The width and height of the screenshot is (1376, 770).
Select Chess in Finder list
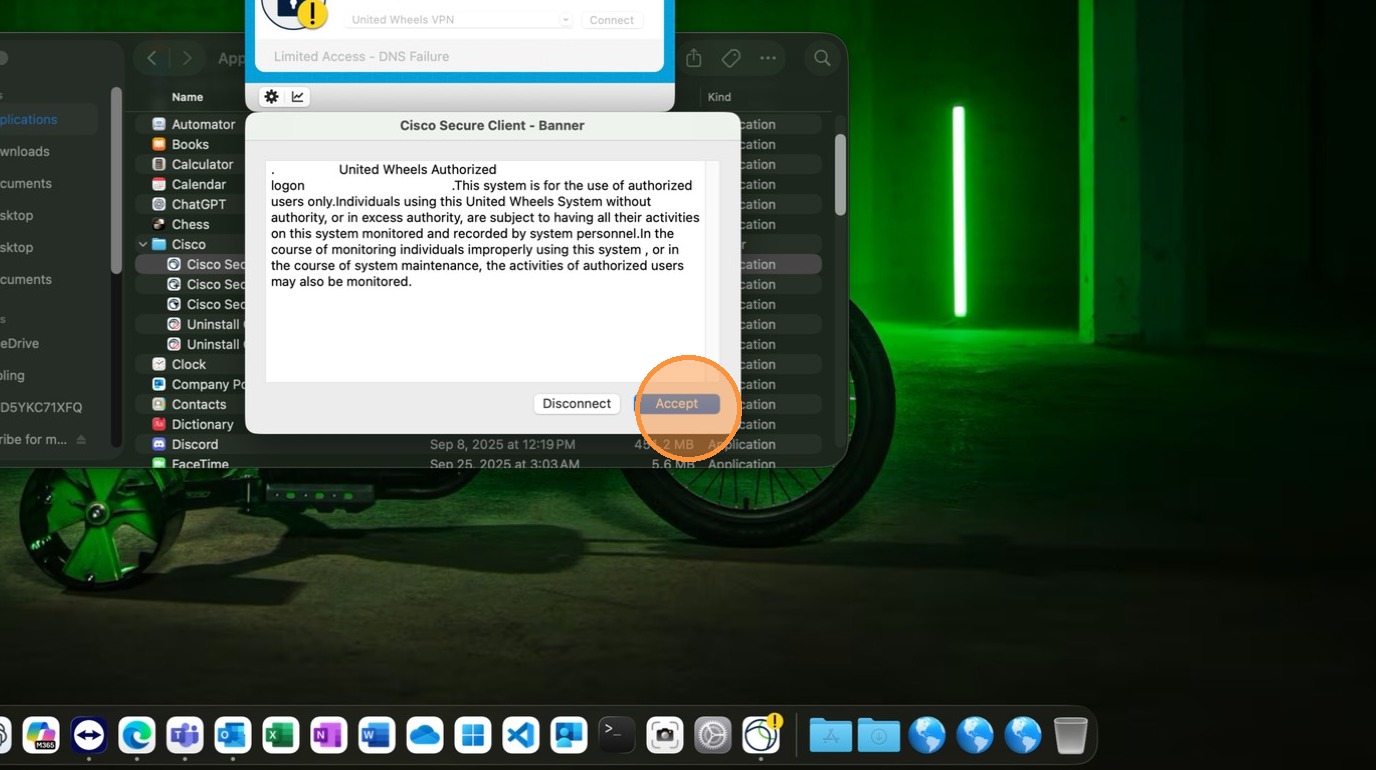pyautogui.click(x=190, y=224)
